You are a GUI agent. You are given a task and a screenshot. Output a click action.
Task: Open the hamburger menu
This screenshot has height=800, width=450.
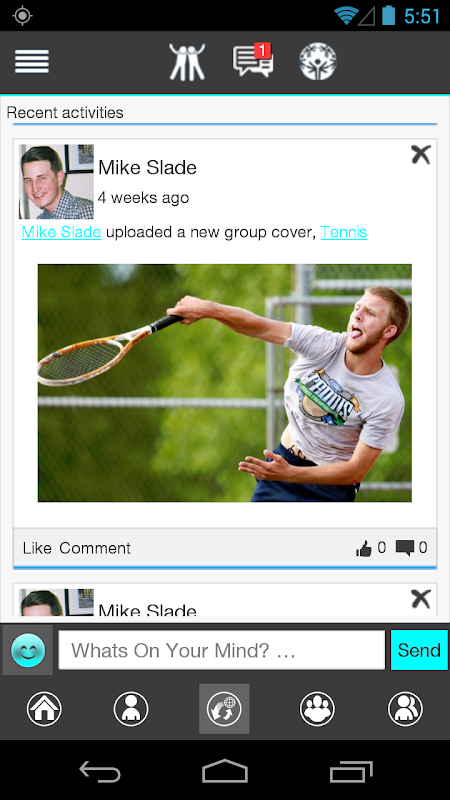tap(32, 62)
